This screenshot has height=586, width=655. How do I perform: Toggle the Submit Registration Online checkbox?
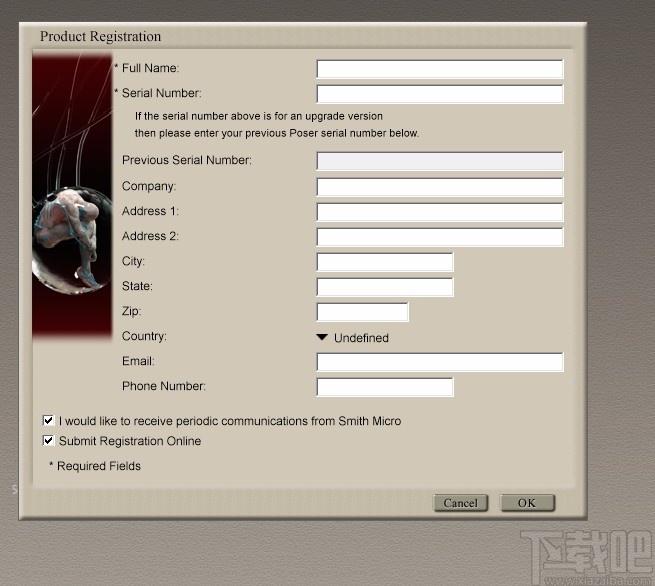pos(49,441)
